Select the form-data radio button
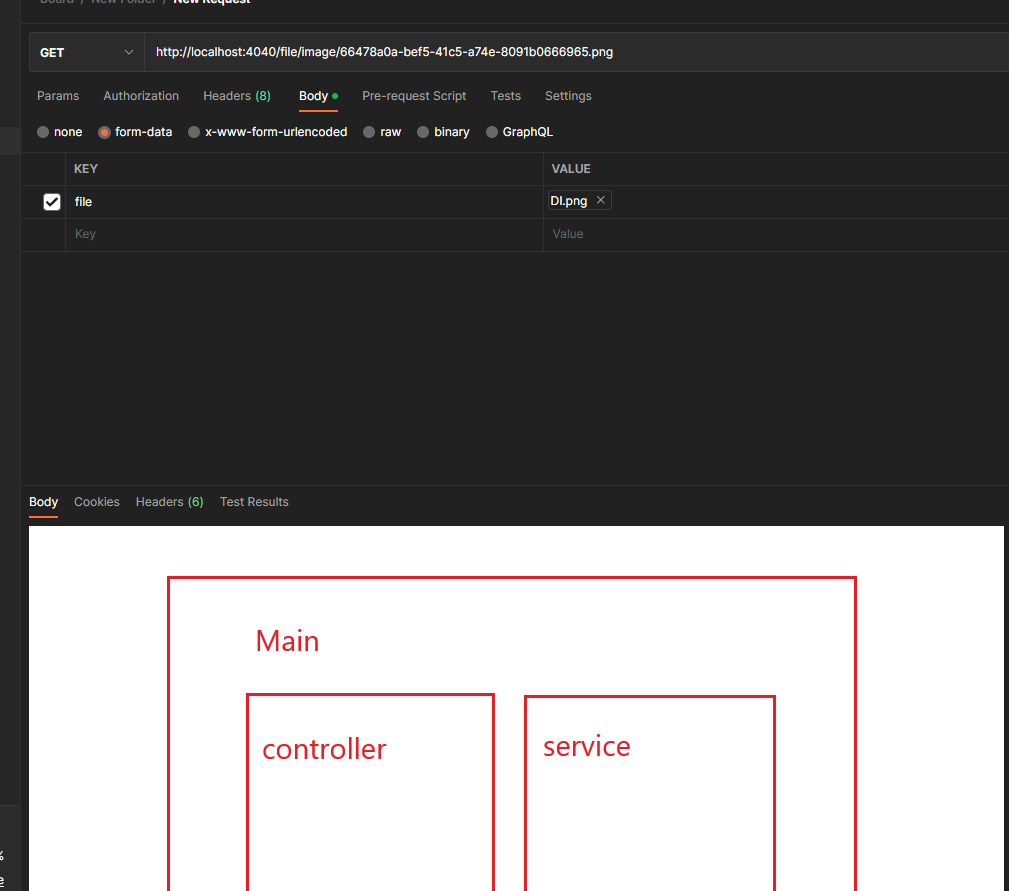 pos(104,132)
